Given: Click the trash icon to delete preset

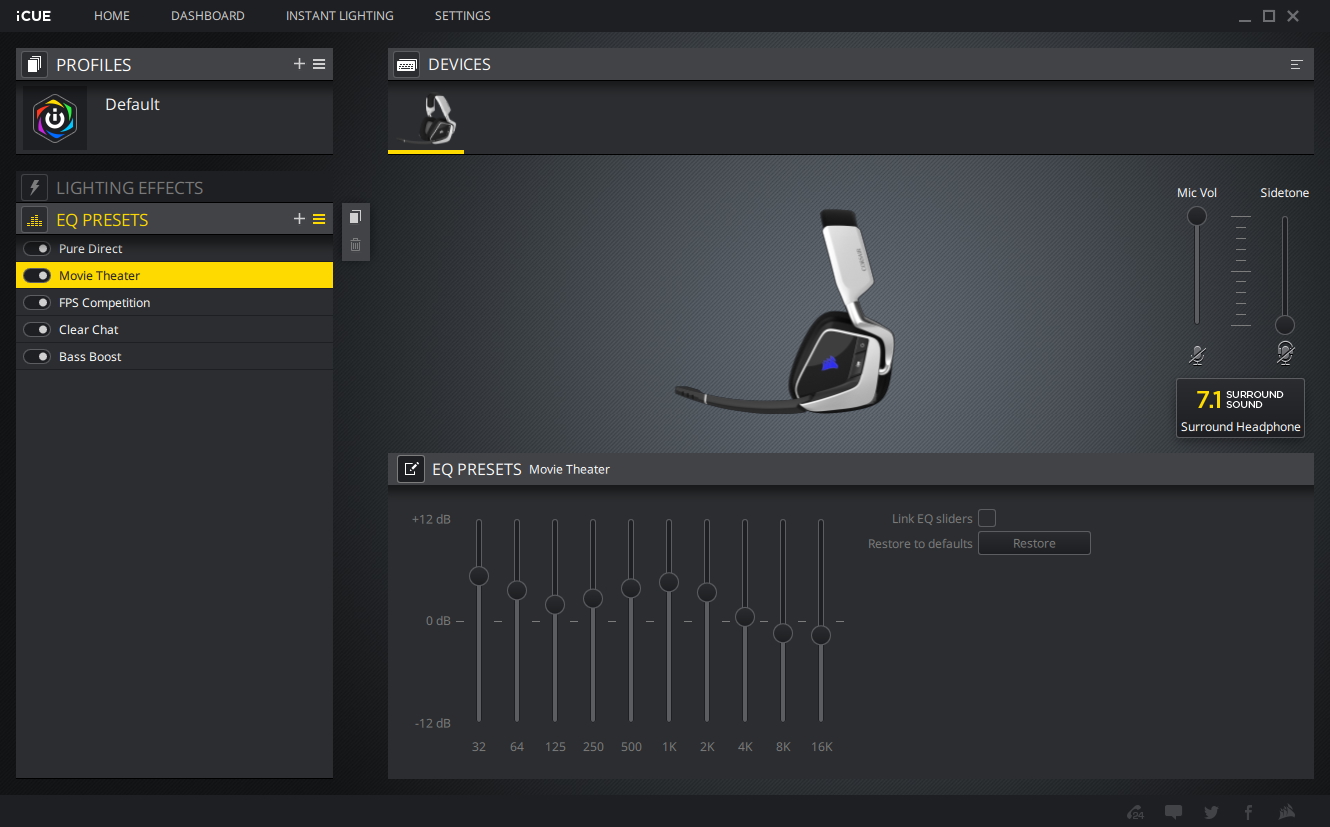Looking at the screenshot, I should pos(355,245).
